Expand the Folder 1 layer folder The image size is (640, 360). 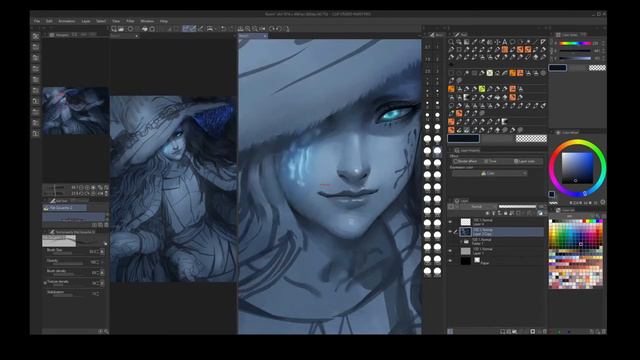pos(462,241)
